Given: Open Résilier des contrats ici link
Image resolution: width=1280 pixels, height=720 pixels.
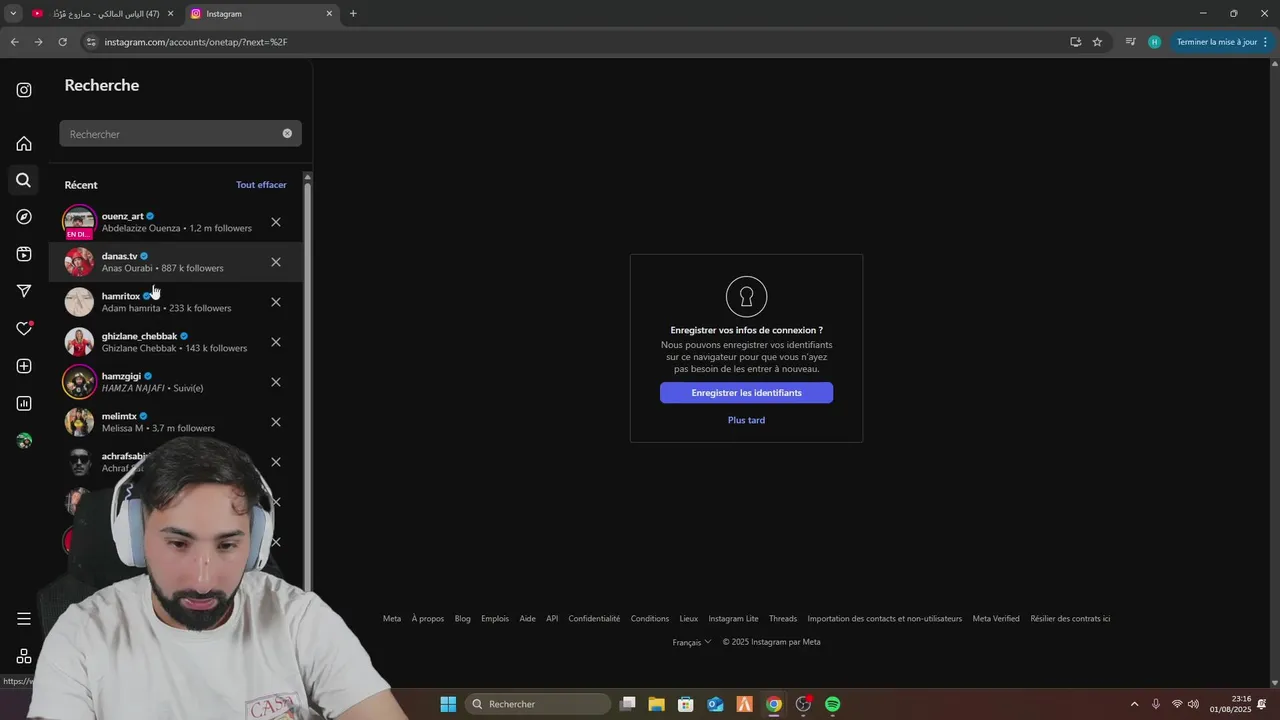Looking at the screenshot, I should click(1070, 618).
